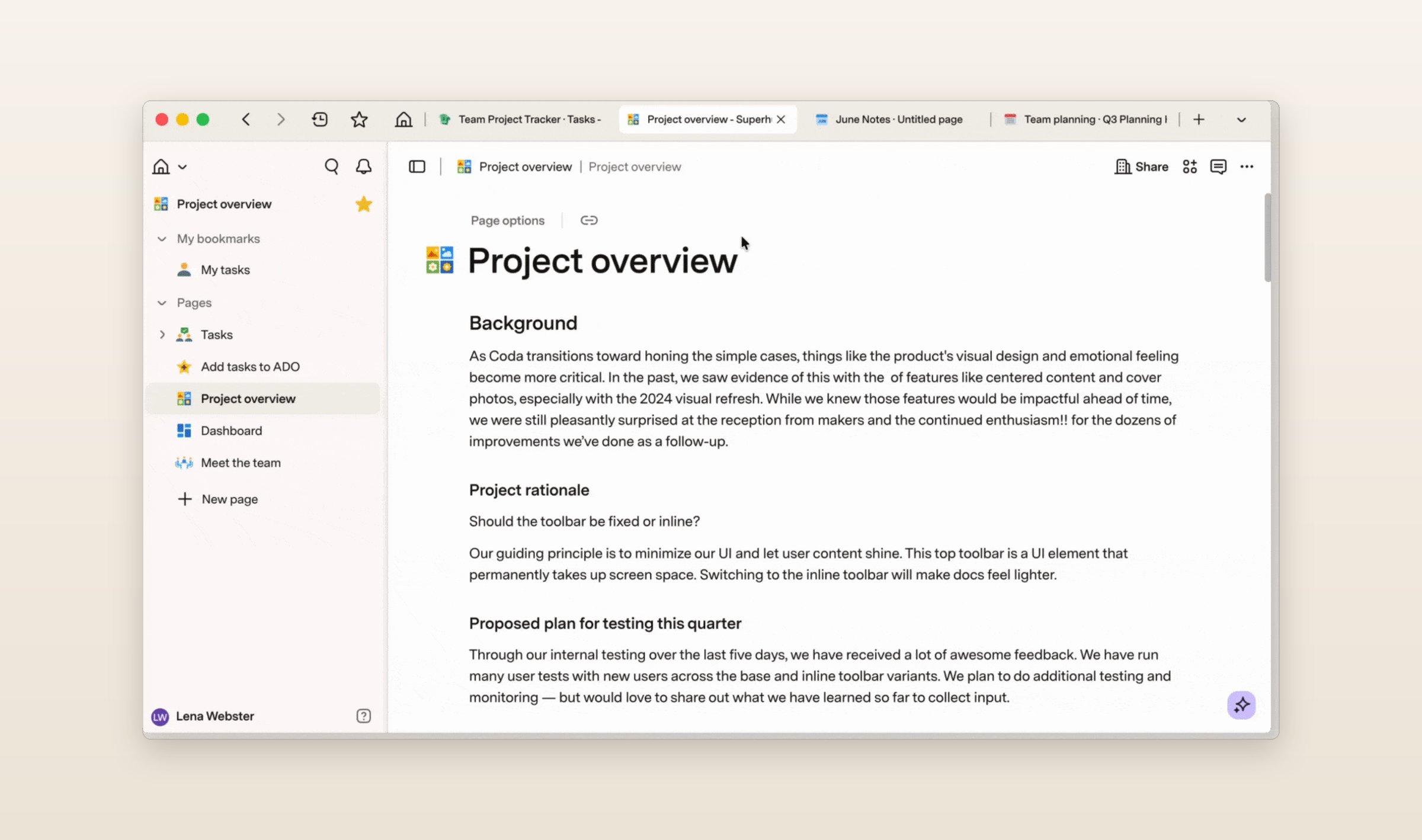Open the insert blocks grid-plus icon
Viewport: 1422px width, 840px height.
click(x=1190, y=167)
